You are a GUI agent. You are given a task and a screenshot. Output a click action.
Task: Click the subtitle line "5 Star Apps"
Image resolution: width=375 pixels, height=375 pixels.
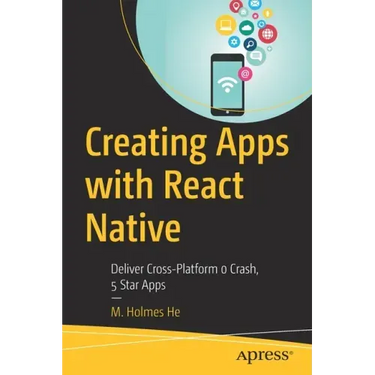(138, 286)
